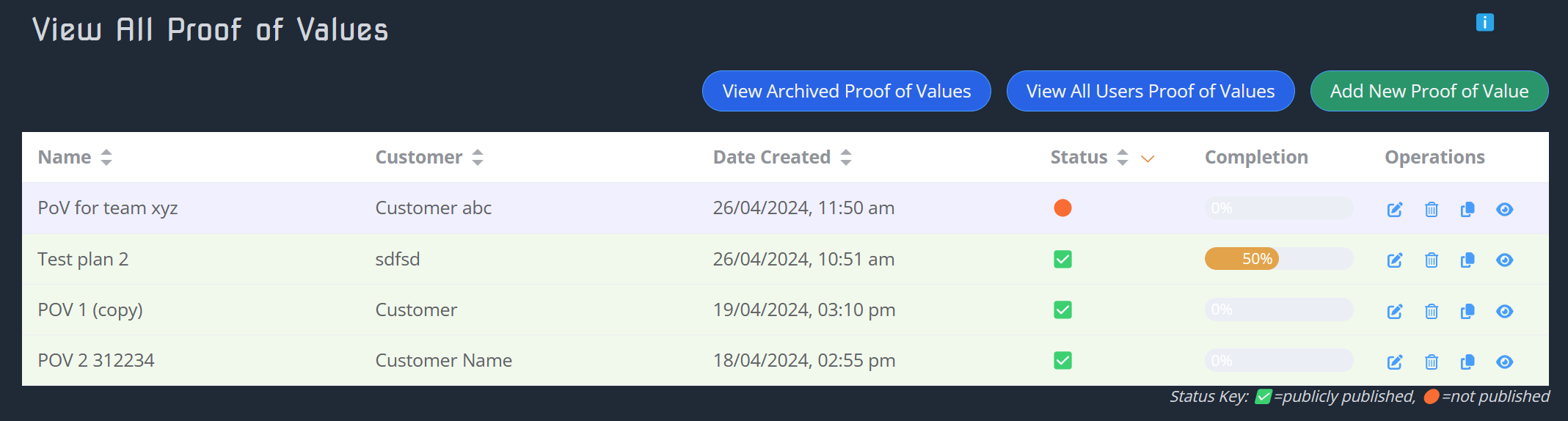Sort table by Customer column
The width and height of the screenshot is (1568, 421).
(x=478, y=157)
